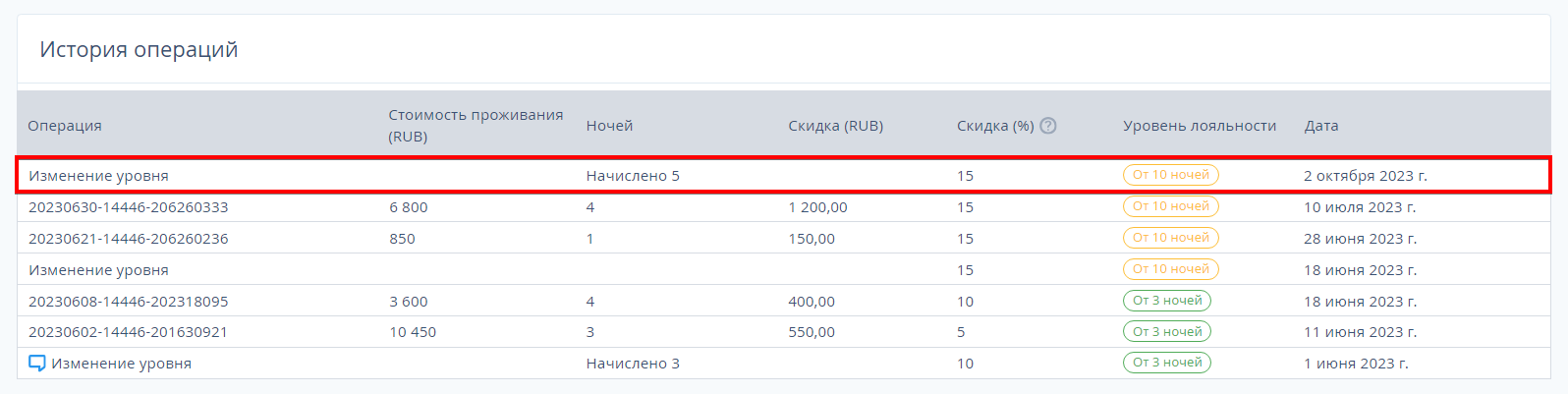Open operation 20230630-14446-206260333

(x=129, y=207)
